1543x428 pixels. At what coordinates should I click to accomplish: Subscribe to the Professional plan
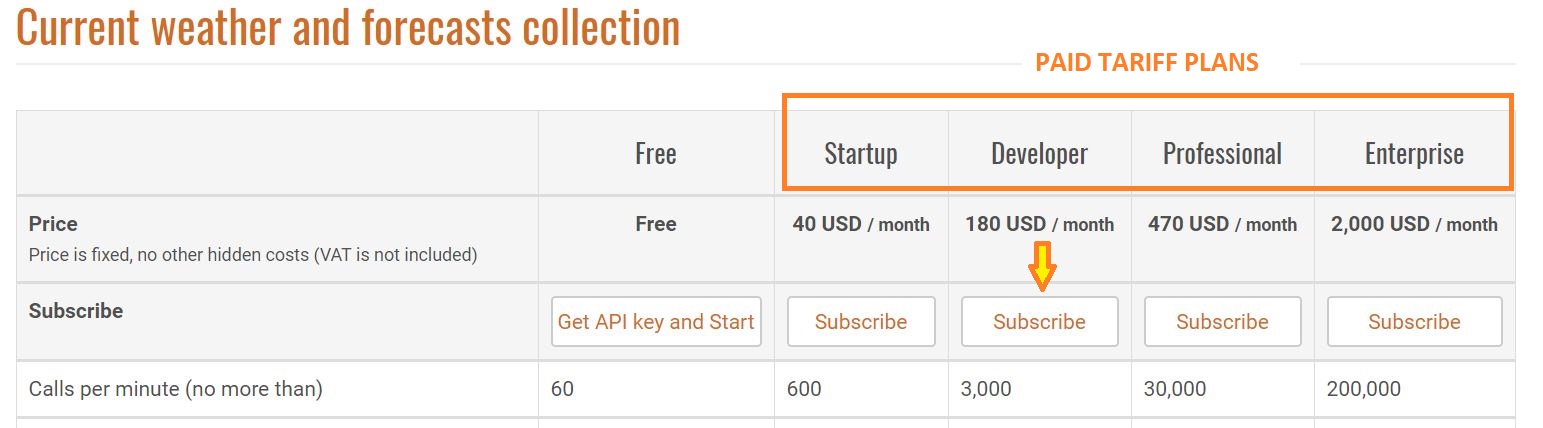(1222, 322)
